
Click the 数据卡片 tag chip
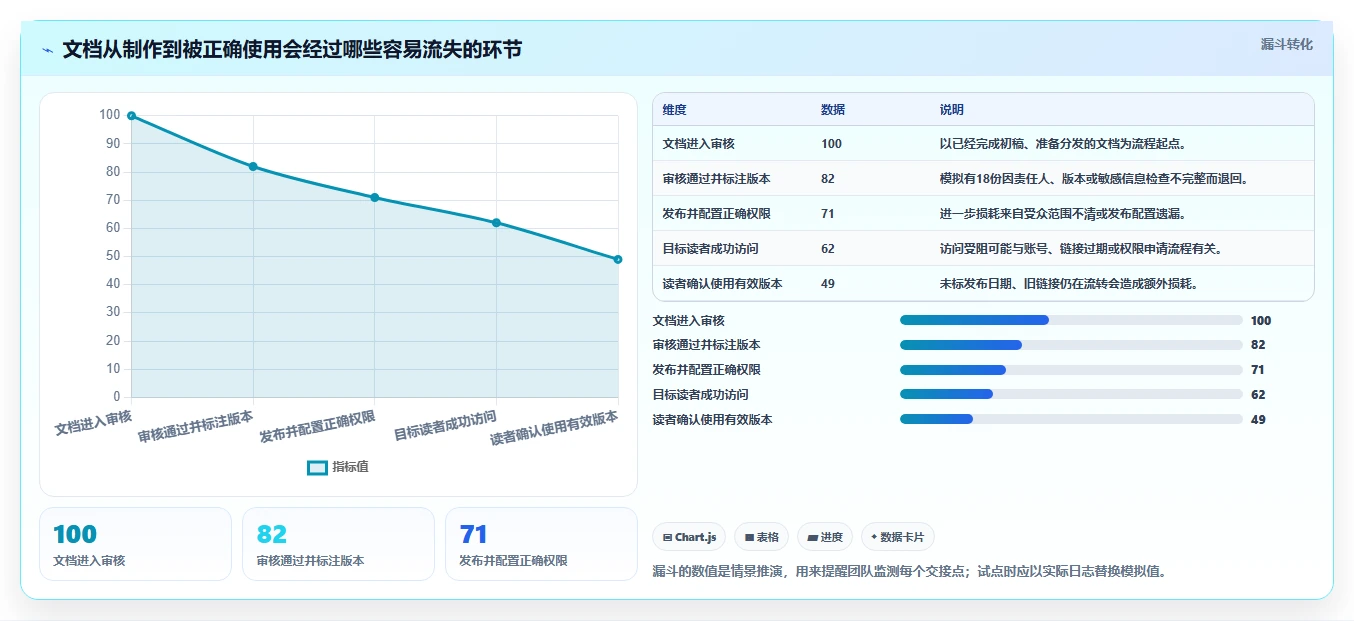[898, 537]
